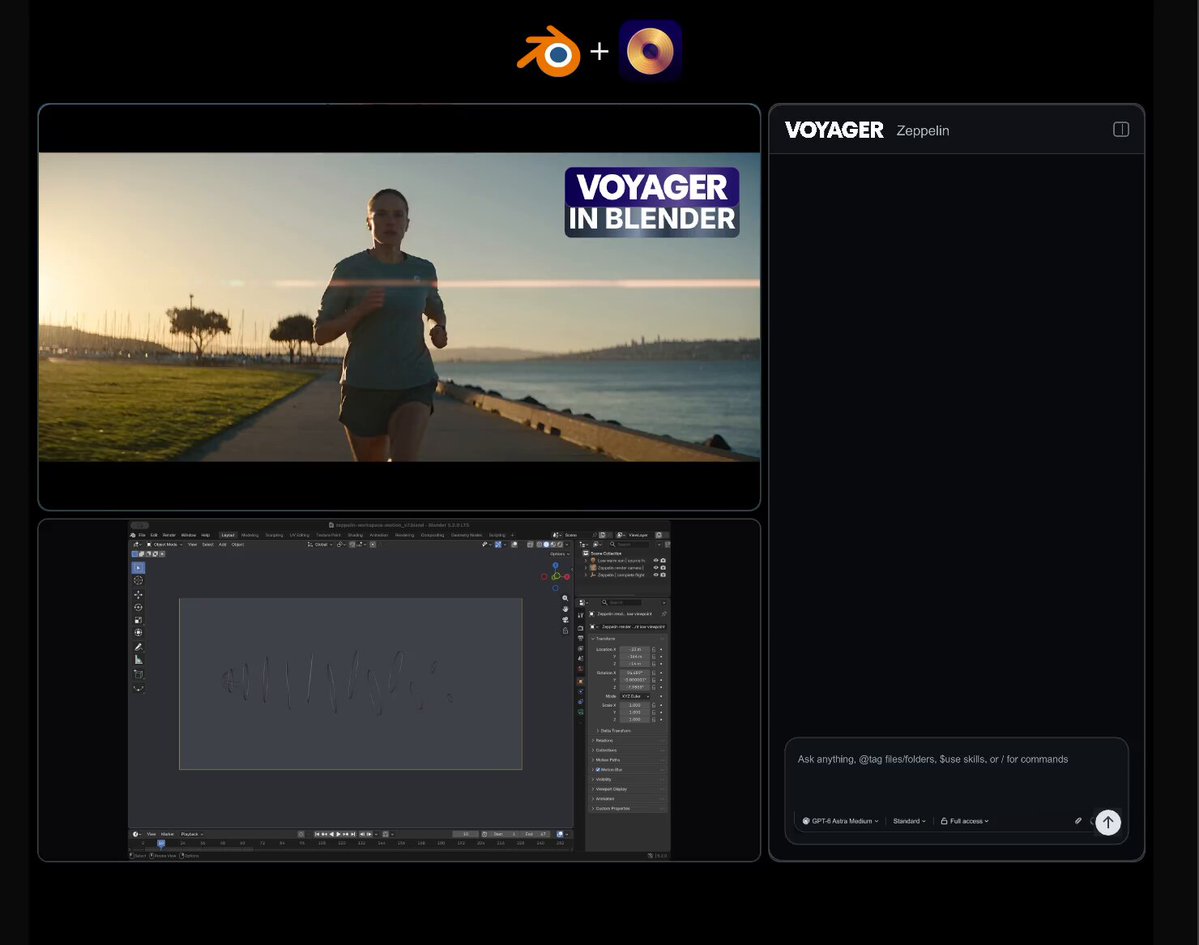Screen dimensions: 1199x945
Task: Attach a file with the paperclip icon
Action: click(x=1078, y=821)
